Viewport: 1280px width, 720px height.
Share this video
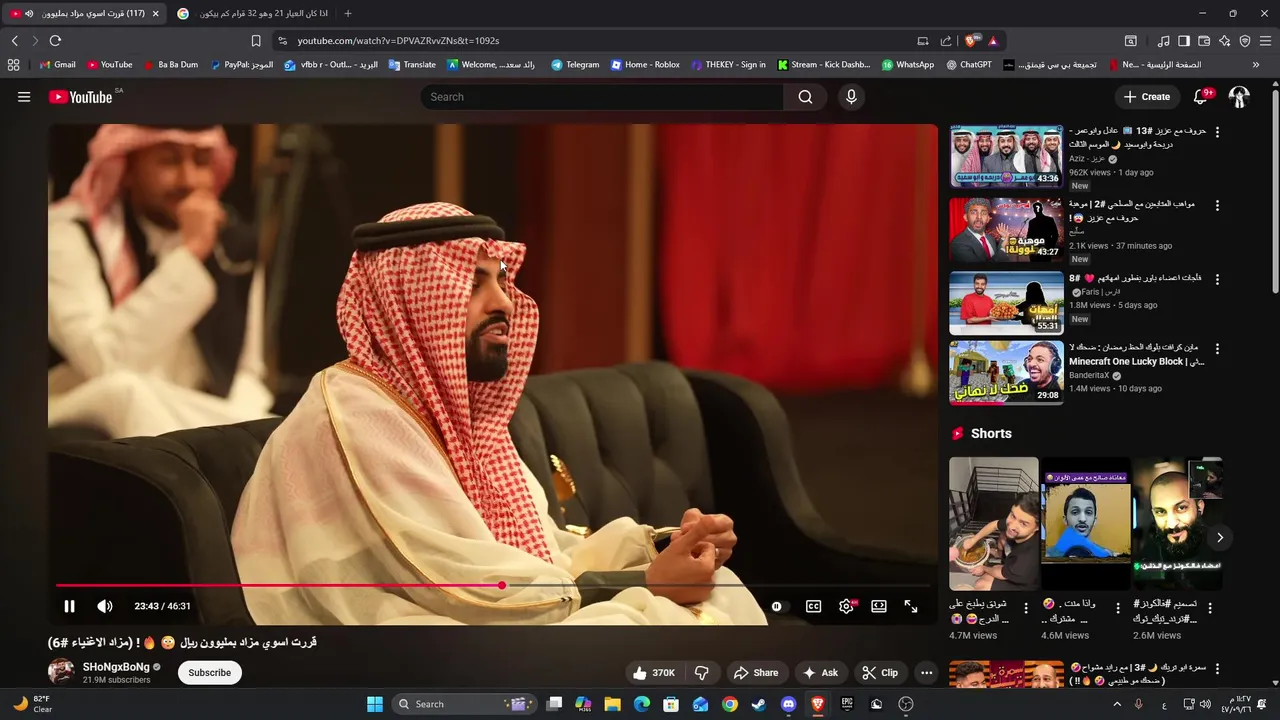[x=755, y=673]
